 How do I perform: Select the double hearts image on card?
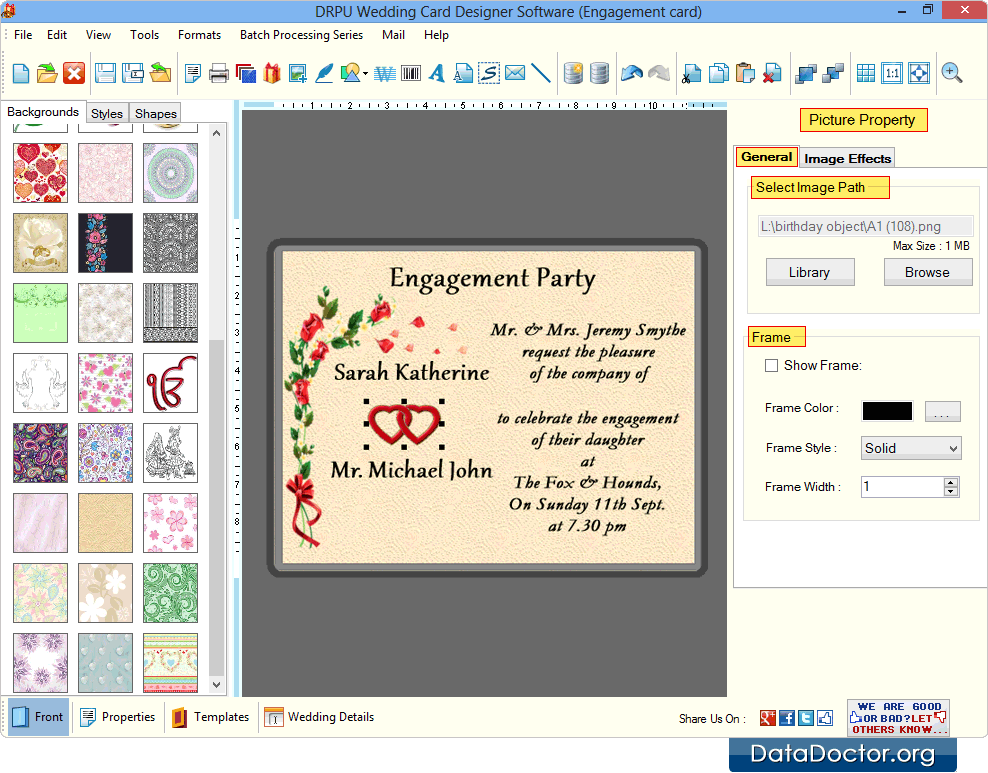tap(404, 424)
